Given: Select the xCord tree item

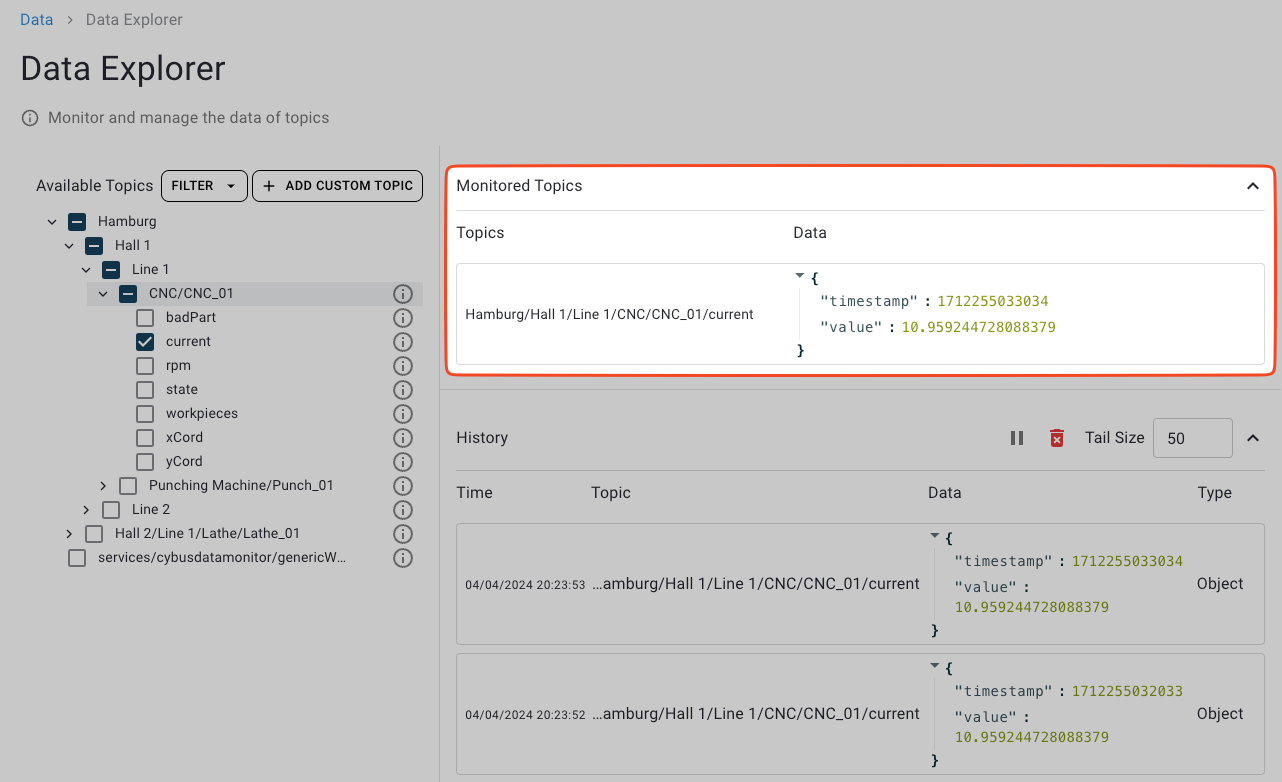Looking at the screenshot, I should tap(184, 438).
